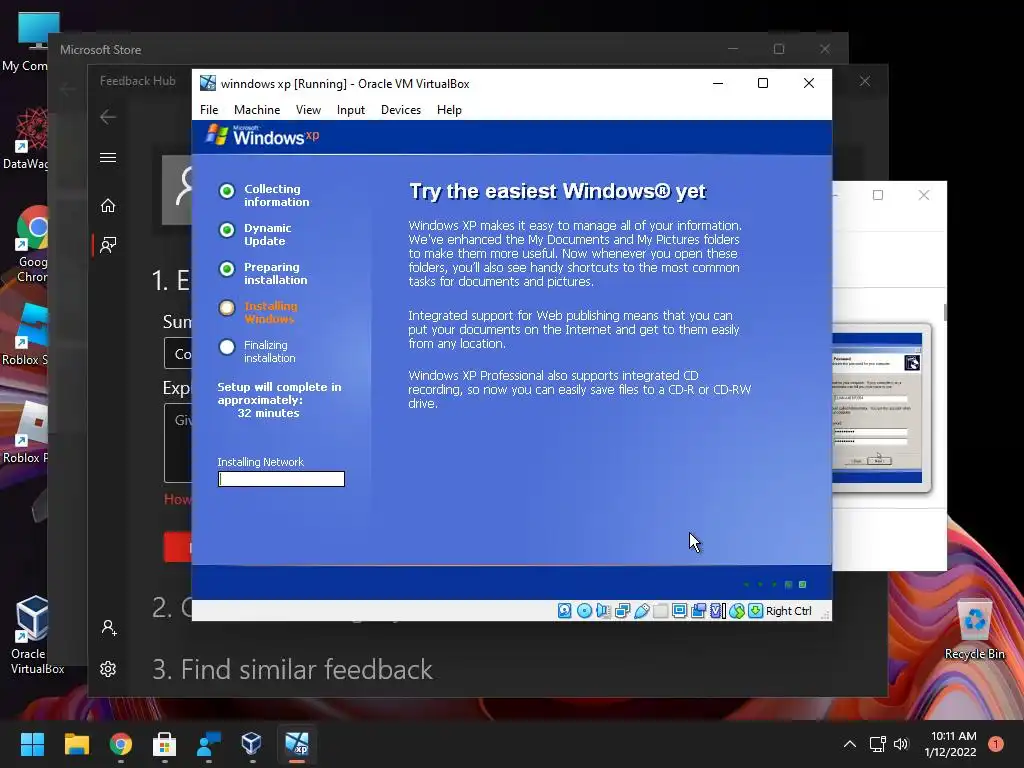Viewport: 1024px width, 768px height.
Task: Click the network adapter status icon
Action: click(x=622, y=611)
